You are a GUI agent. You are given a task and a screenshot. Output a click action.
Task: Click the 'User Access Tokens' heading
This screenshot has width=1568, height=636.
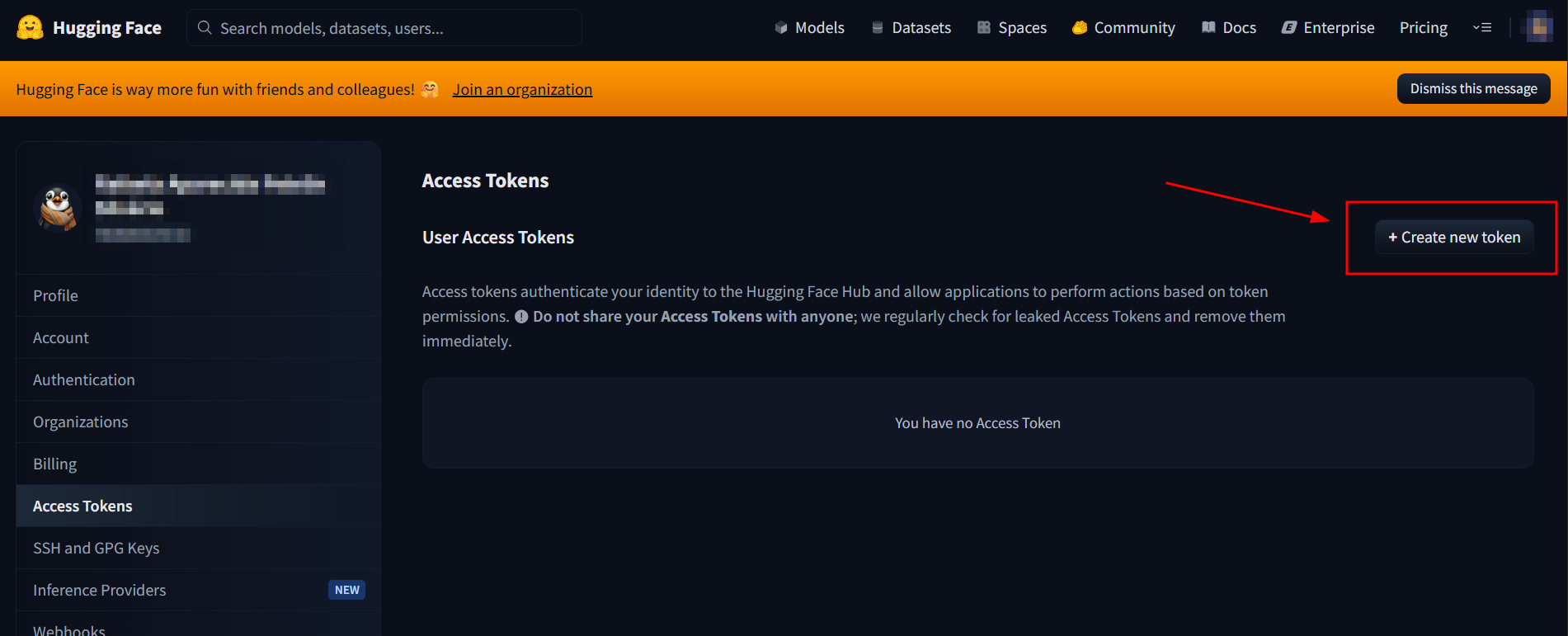(498, 238)
